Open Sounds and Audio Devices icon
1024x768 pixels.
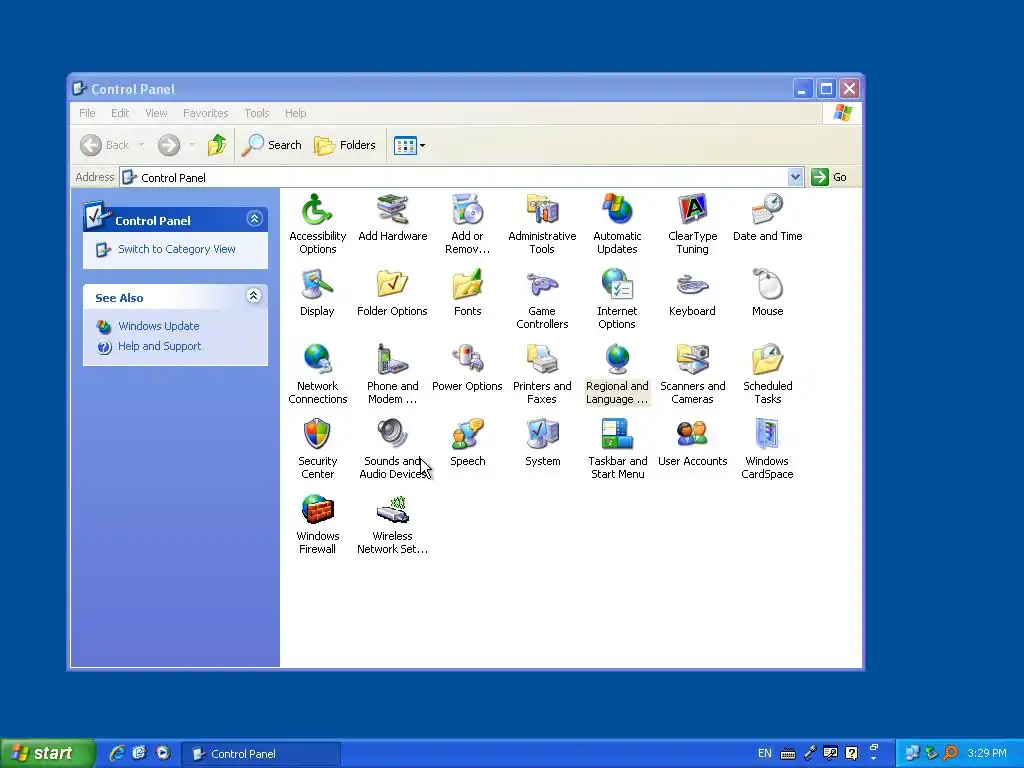tap(392, 449)
